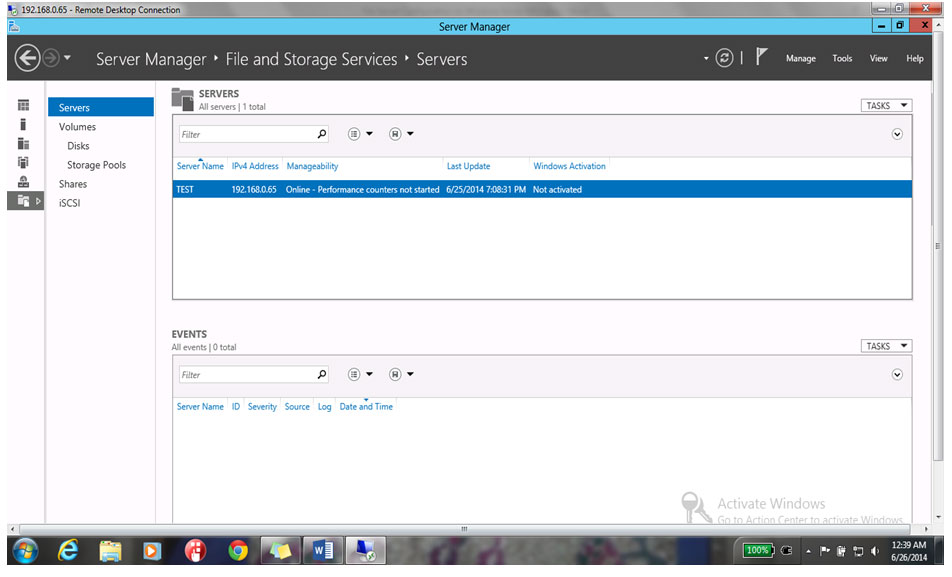
Task: Select Storage Pools in the navigation list
Action: 97,165
